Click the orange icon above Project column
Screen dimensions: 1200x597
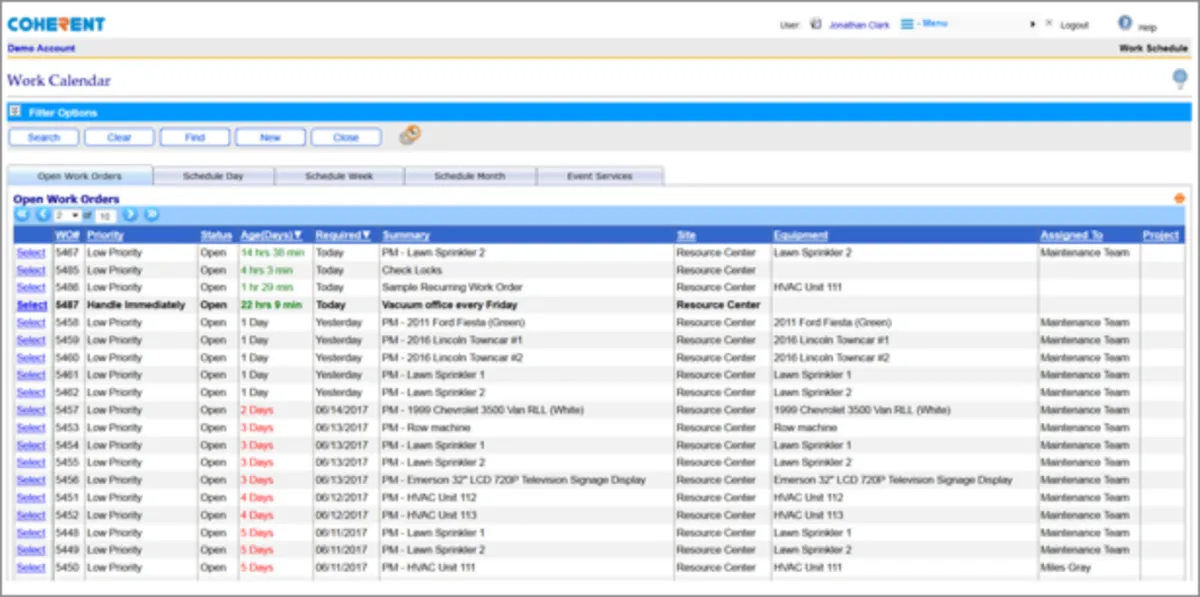pos(1179,199)
